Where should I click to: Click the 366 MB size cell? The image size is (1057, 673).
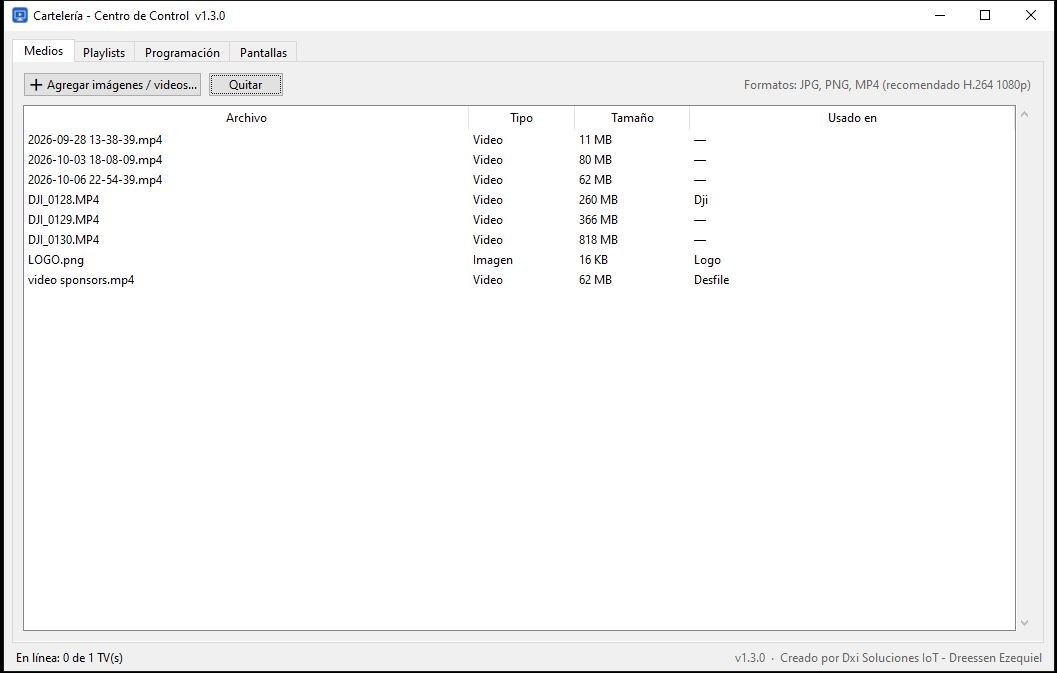coord(598,220)
